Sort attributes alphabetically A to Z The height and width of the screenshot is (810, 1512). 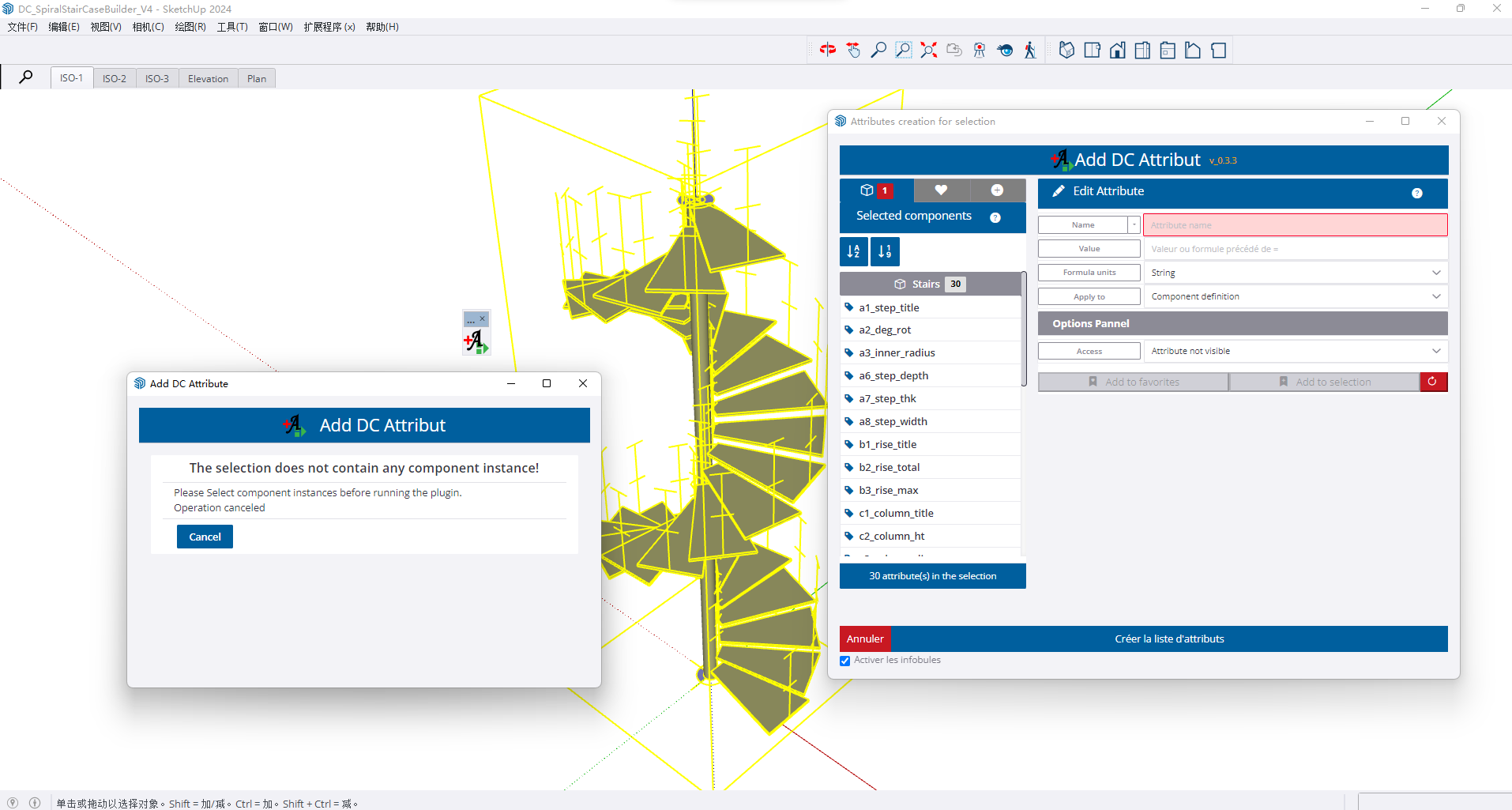pyautogui.click(x=853, y=251)
